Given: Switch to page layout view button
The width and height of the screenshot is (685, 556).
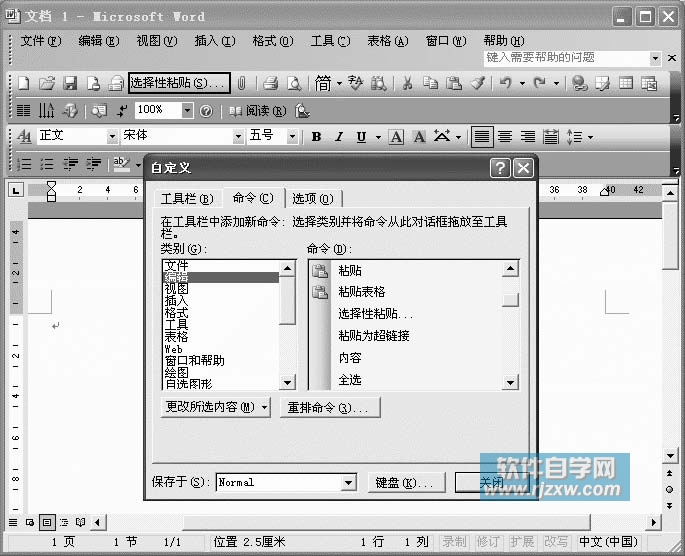Looking at the screenshot, I should point(47,522).
